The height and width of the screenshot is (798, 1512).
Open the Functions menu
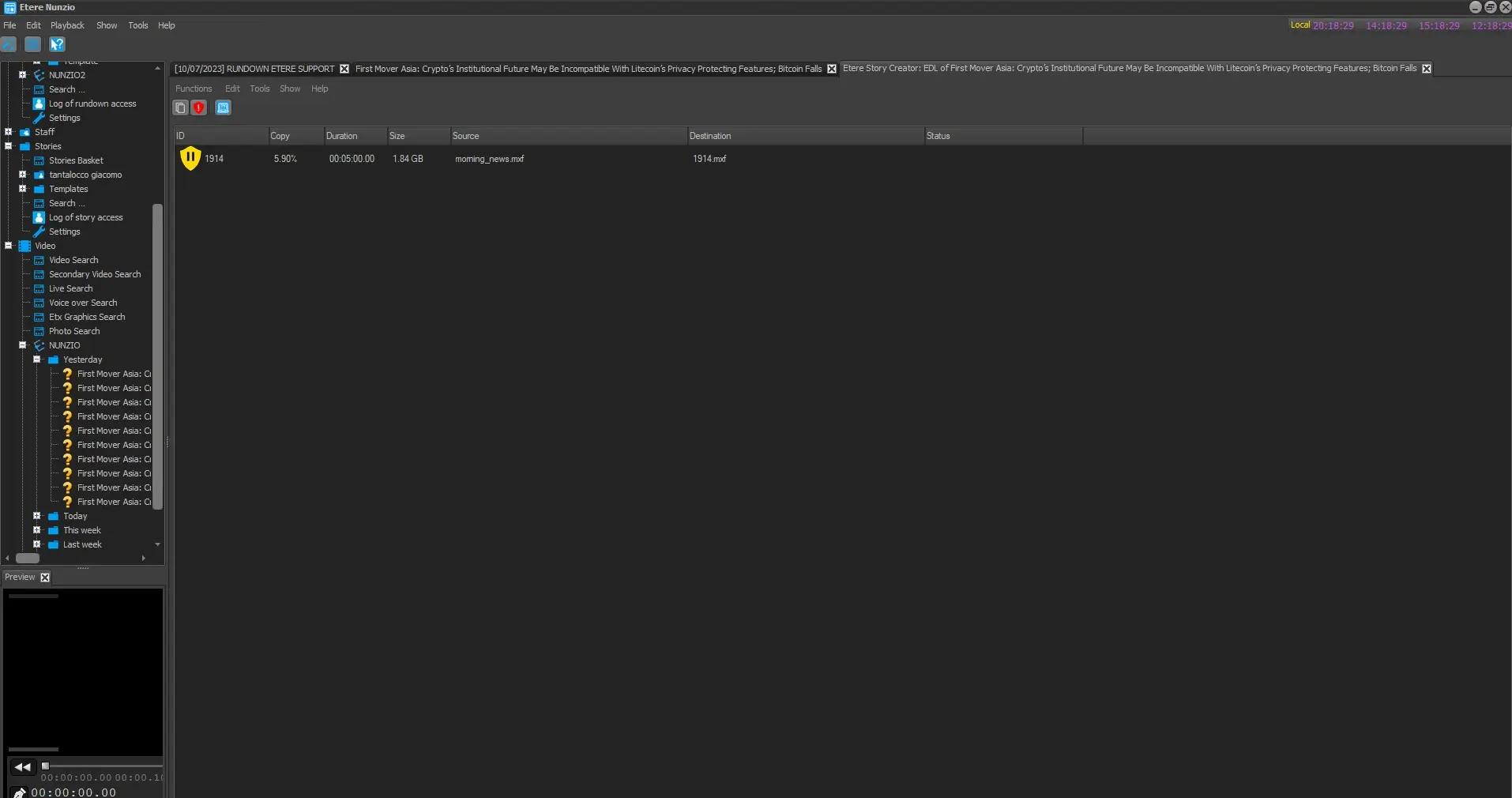194,88
